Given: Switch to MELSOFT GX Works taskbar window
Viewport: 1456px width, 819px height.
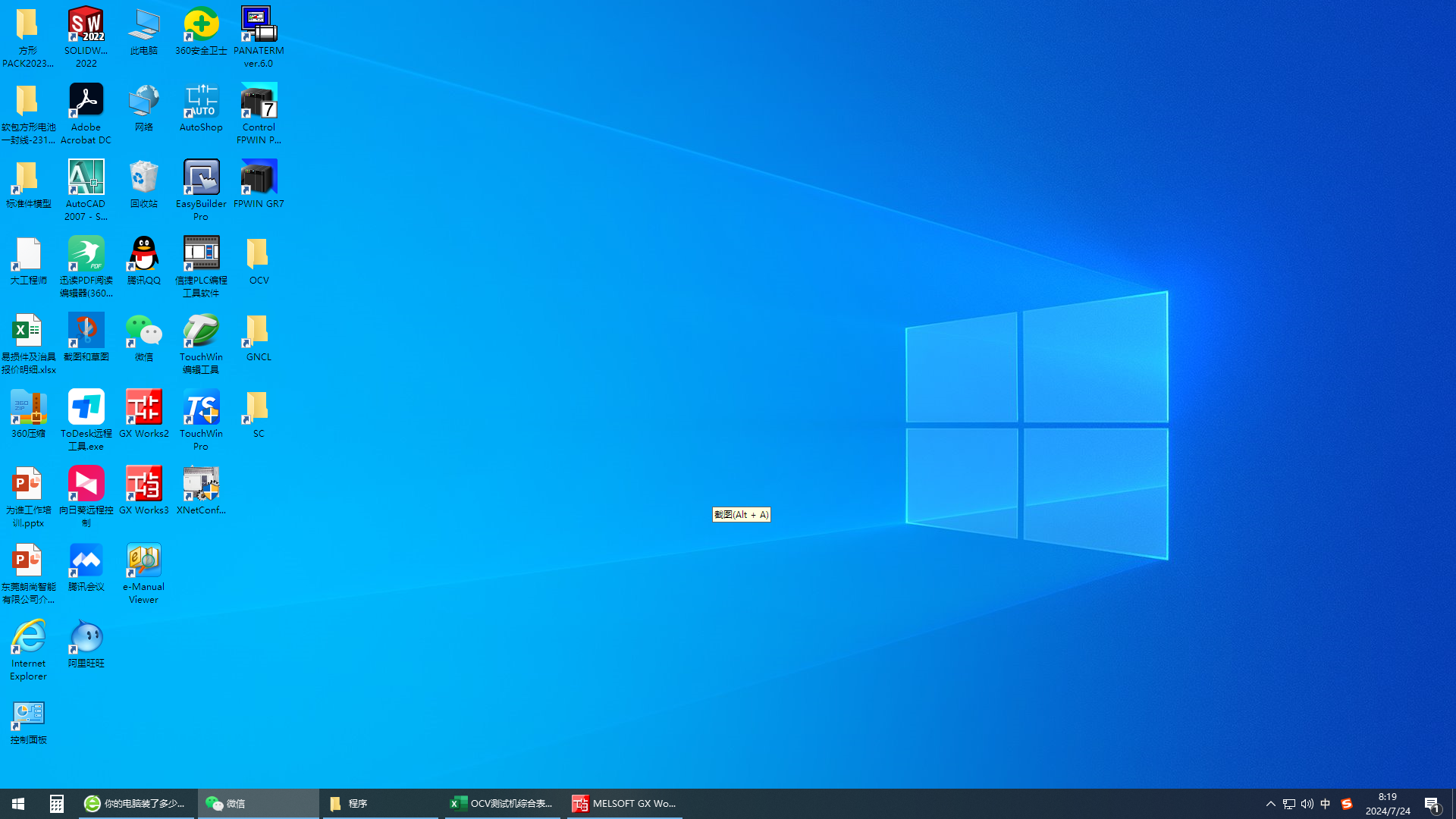Looking at the screenshot, I should pos(625,804).
